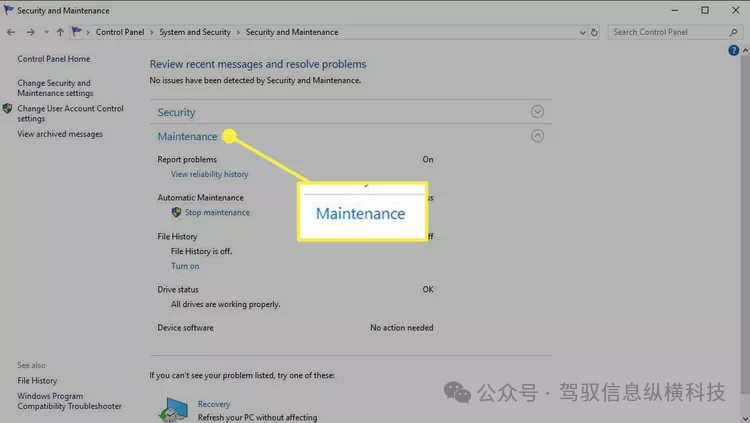Click 'File History is off.' text

coord(201,251)
